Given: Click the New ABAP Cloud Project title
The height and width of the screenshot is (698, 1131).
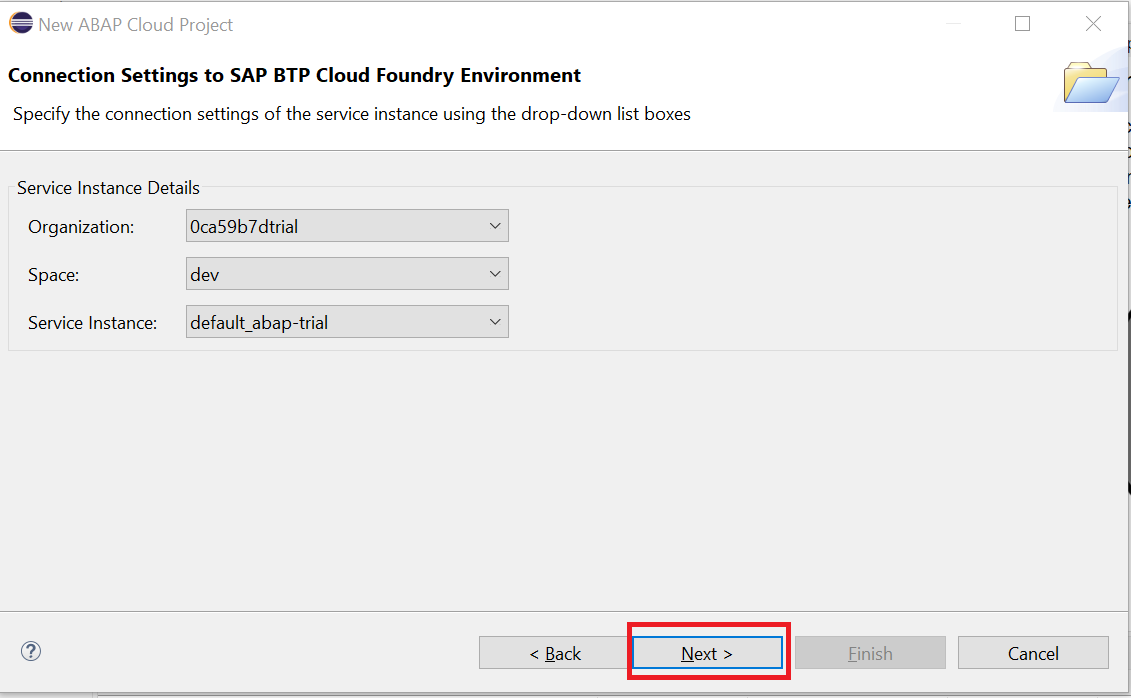Looking at the screenshot, I should pyautogui.click(x=135, y=24).
